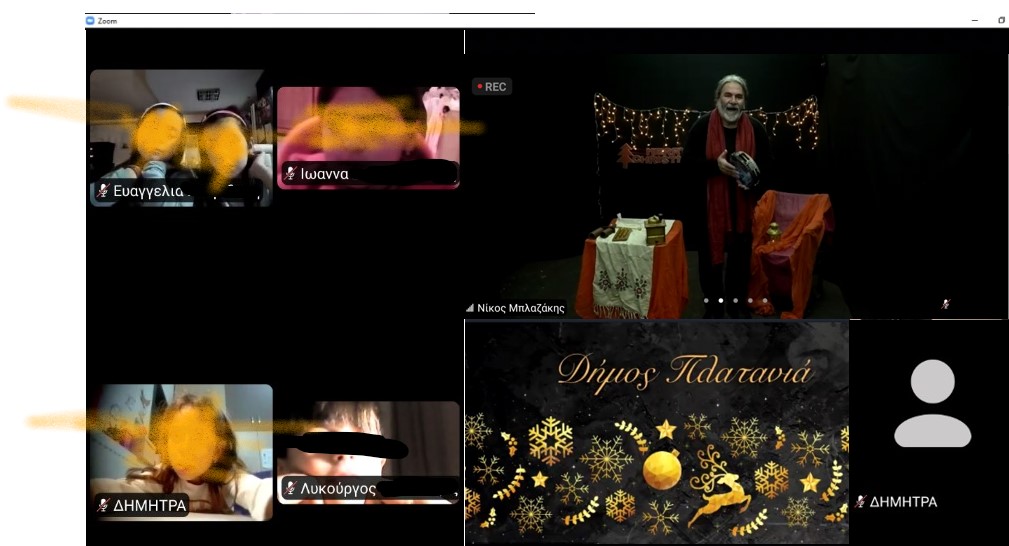Click the Δήμος Πλατανιά banner image
The height and width of the screenshot is (546, 1009).
pyautogui.click(x=656, y=432)
